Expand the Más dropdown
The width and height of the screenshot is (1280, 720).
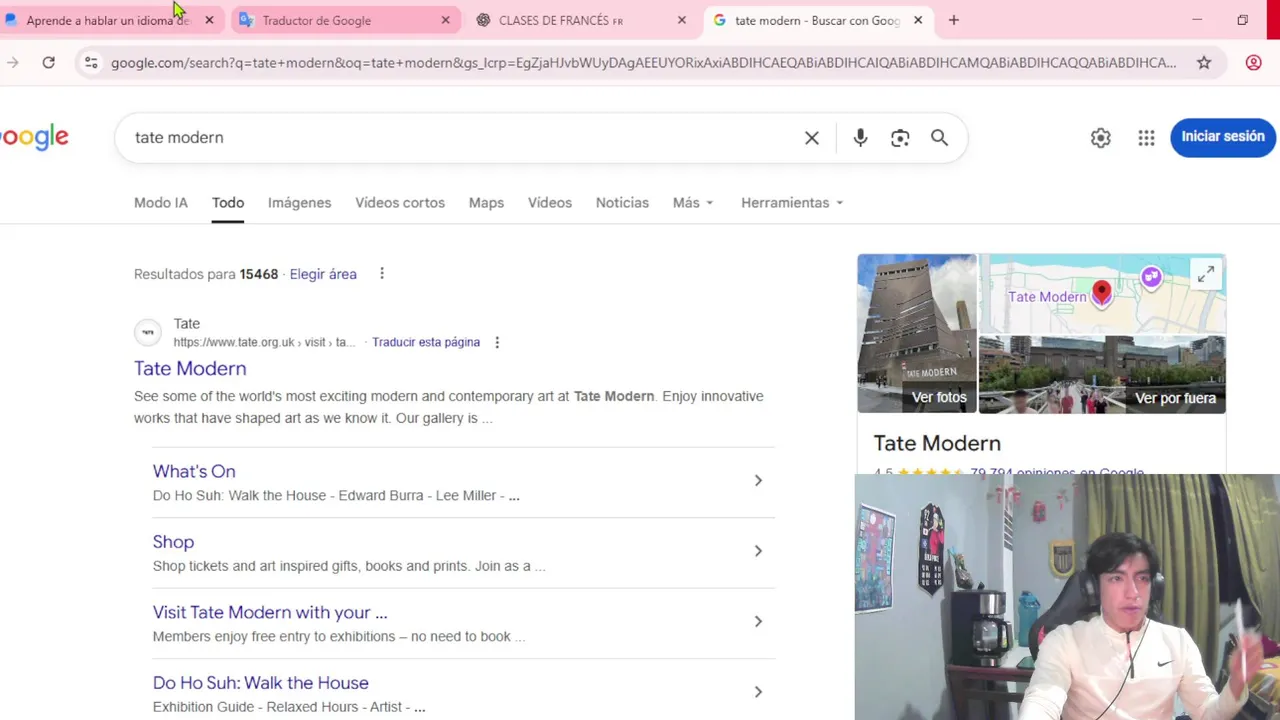693,202
